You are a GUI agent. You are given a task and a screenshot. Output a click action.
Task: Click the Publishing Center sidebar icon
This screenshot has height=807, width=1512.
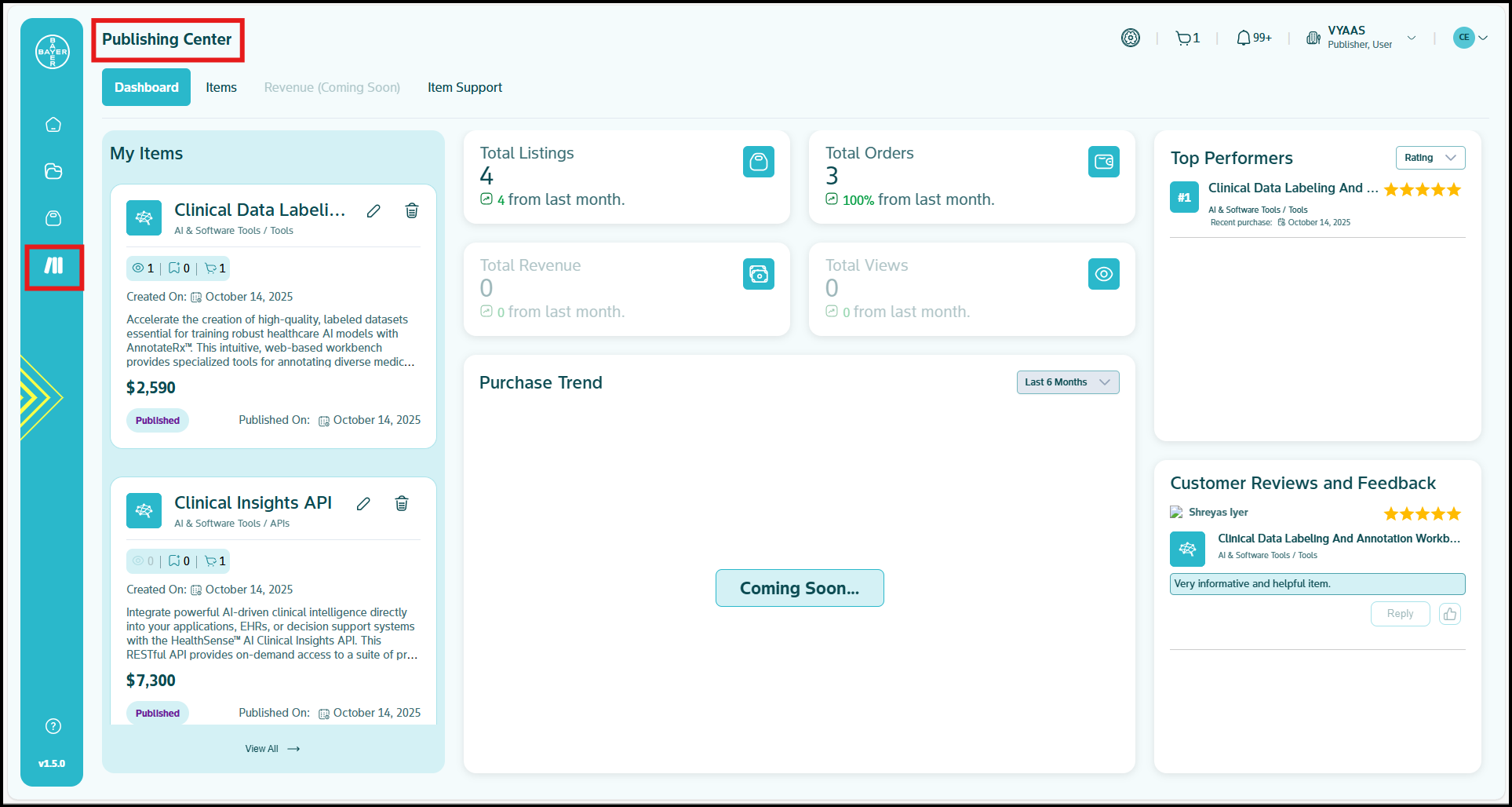[x=53, y=266]
